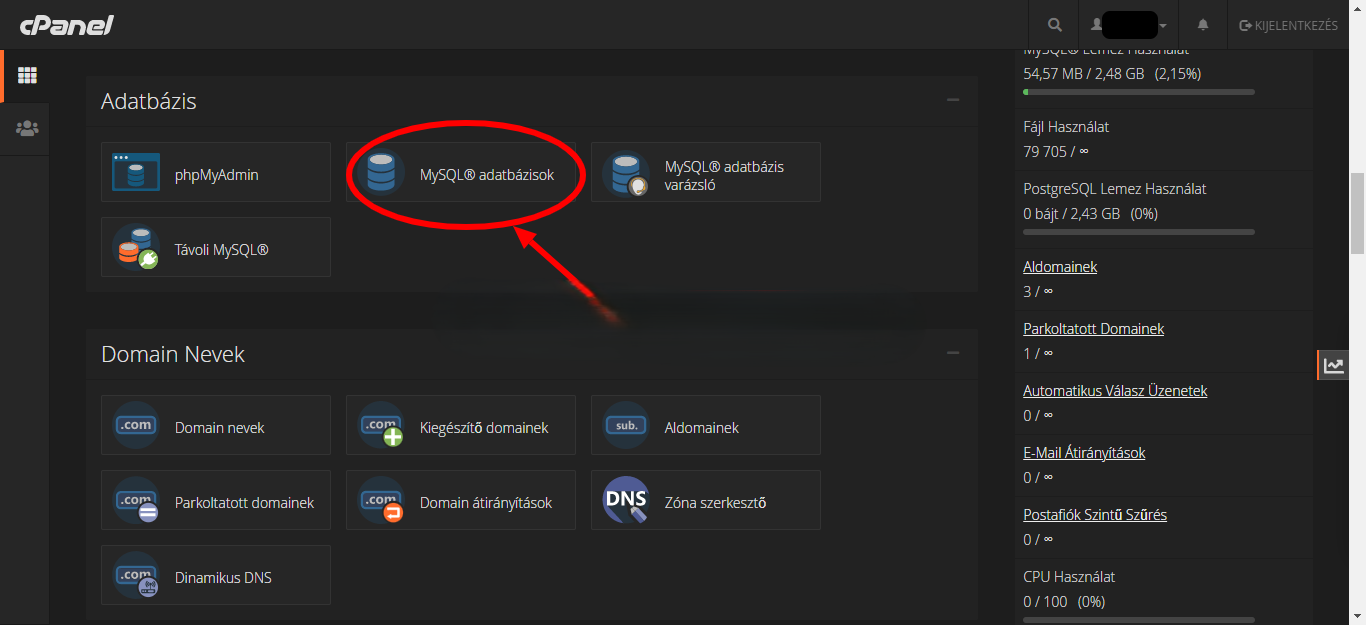Viewport: 1366px width, 625px height.
Task: Collapse the Adatbázis section
Action: coord(953,100)
